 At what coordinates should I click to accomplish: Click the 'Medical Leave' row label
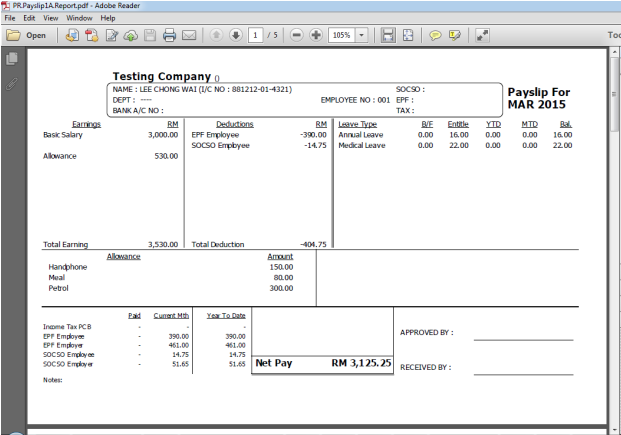point(362,145)
